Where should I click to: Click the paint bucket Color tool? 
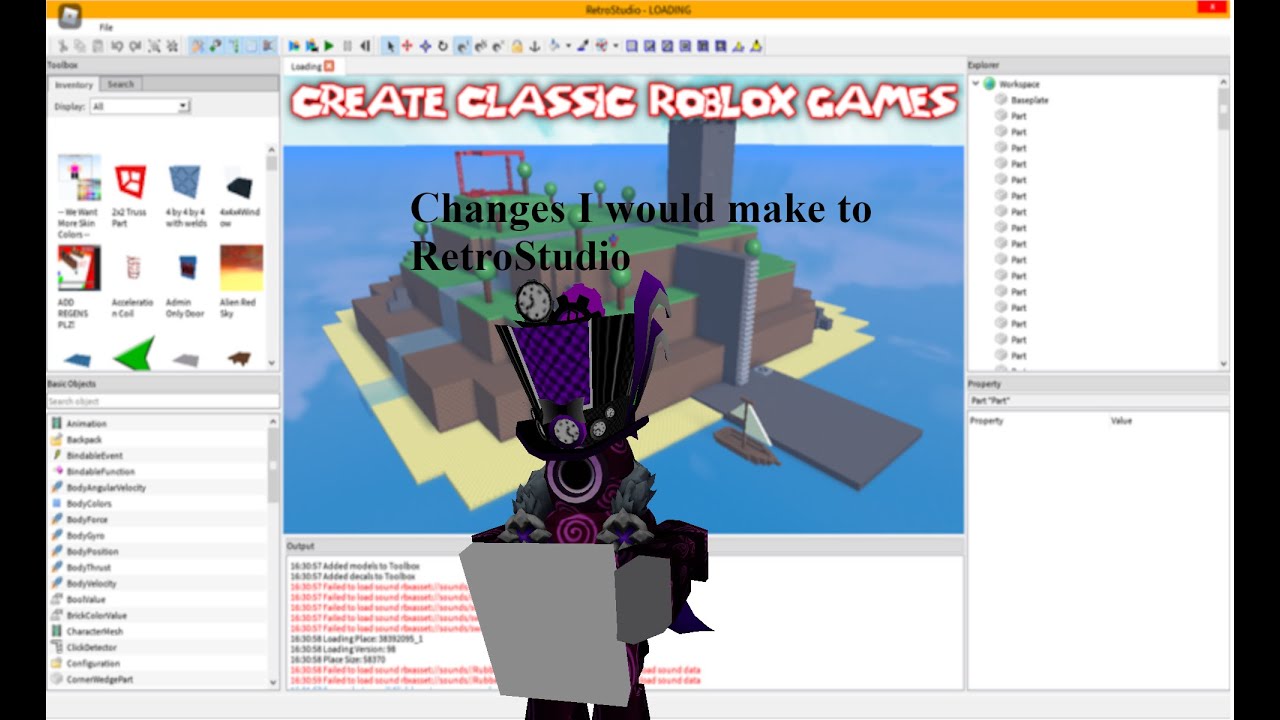coord(554,46)
